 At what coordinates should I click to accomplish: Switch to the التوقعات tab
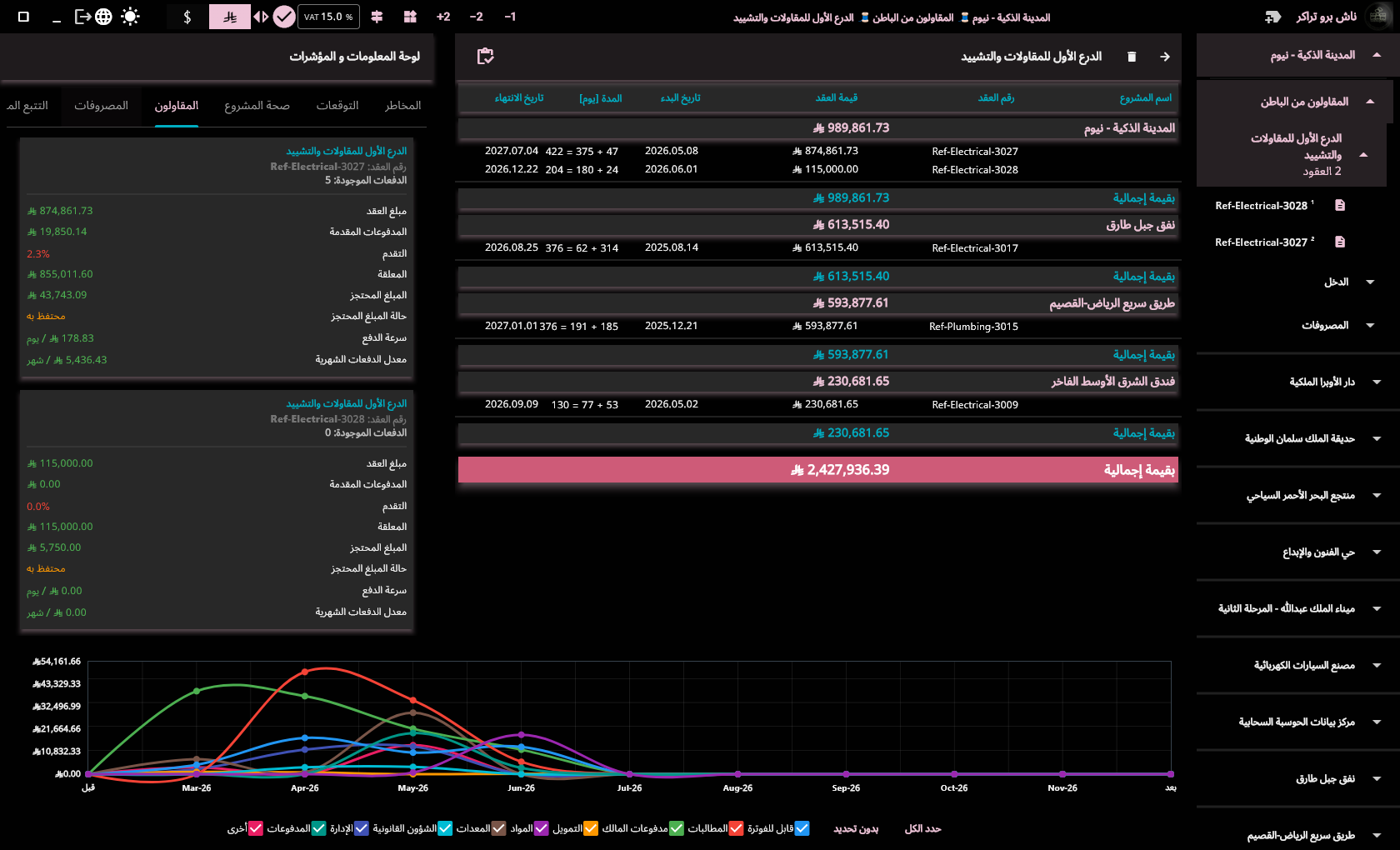pyautogui.click(x=337, y=106)
